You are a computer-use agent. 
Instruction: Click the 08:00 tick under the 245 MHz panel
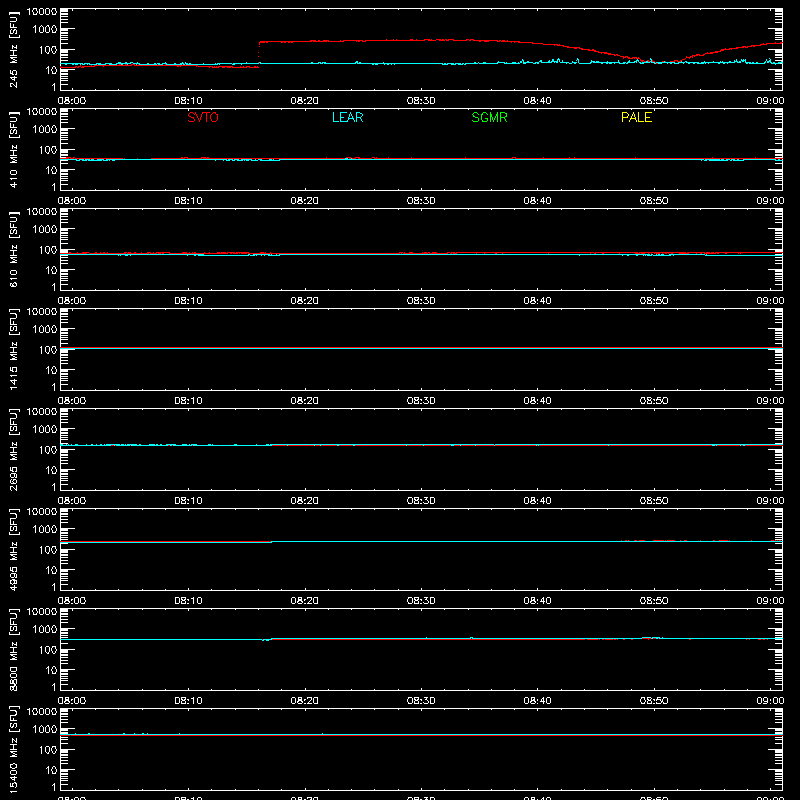72,101
